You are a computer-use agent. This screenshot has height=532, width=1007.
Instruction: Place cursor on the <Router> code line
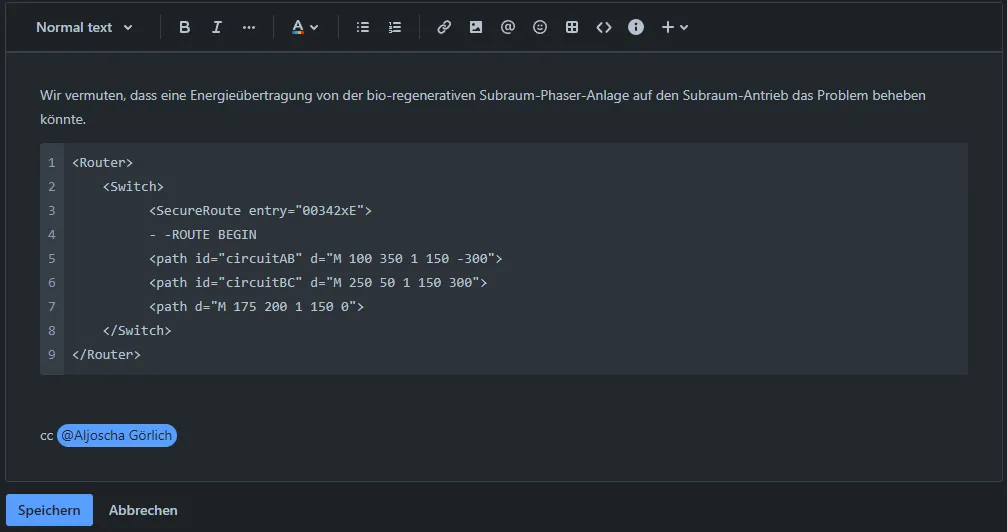click(103, 163)
